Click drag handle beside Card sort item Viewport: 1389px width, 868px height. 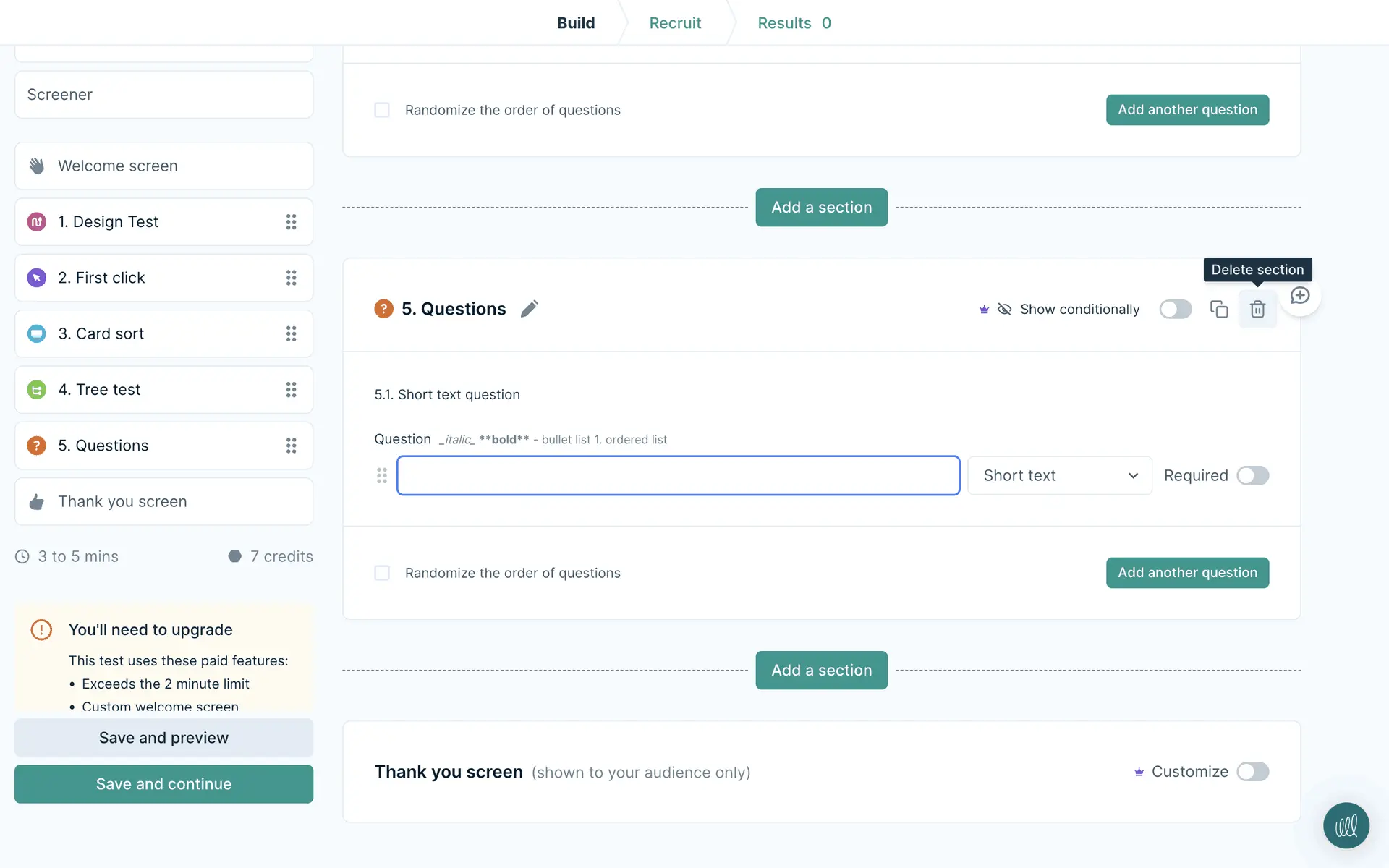(291, 333)
